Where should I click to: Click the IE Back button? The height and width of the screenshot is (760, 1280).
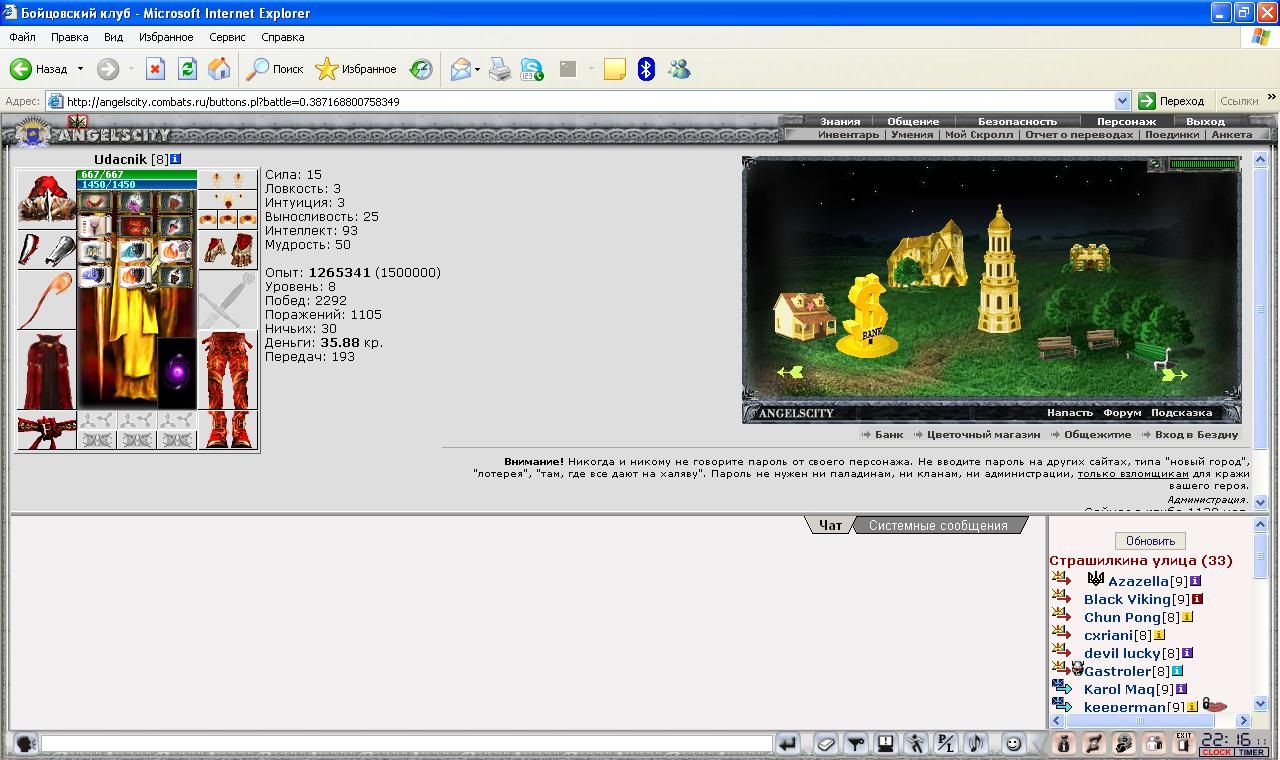pos(39,69)
